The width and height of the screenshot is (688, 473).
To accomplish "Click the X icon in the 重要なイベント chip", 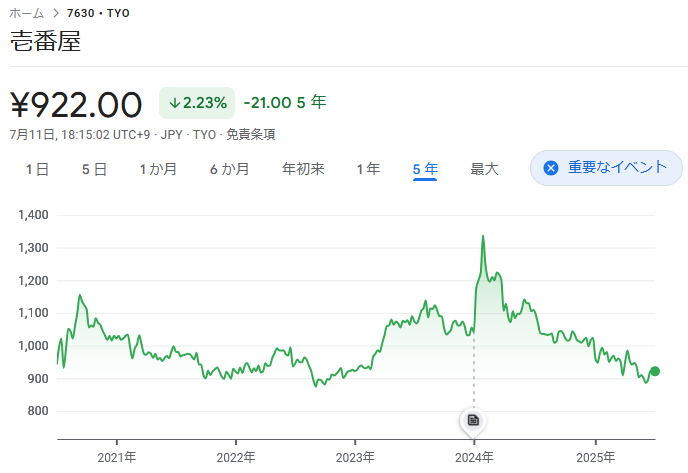I will (551, 168).
